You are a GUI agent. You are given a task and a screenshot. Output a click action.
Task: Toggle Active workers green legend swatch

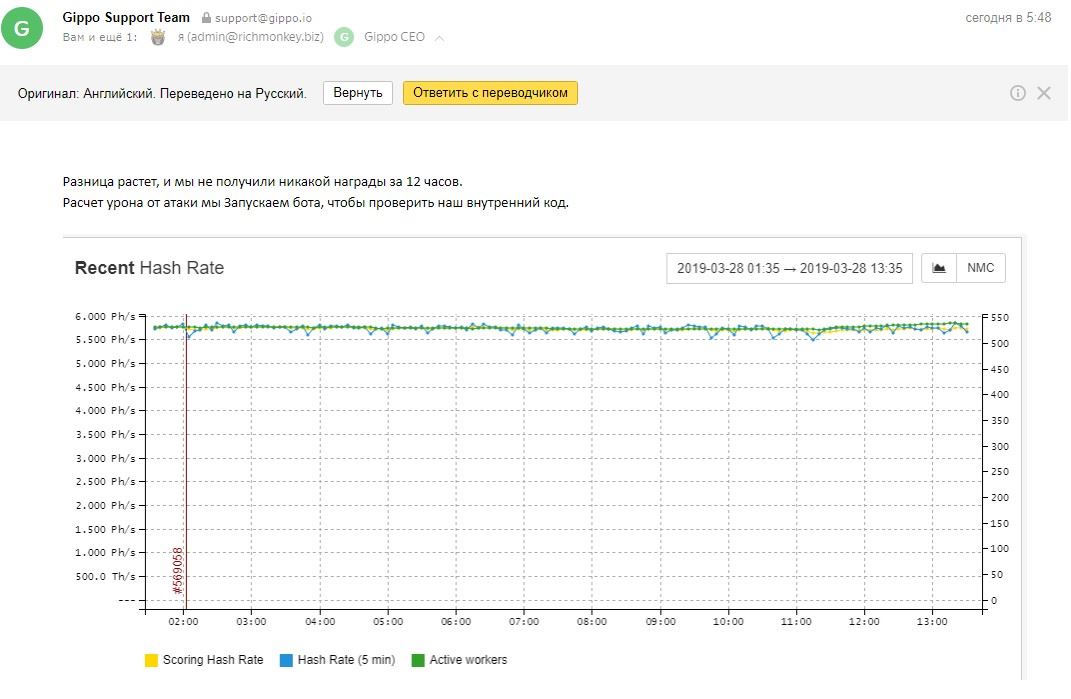[418, 660]
